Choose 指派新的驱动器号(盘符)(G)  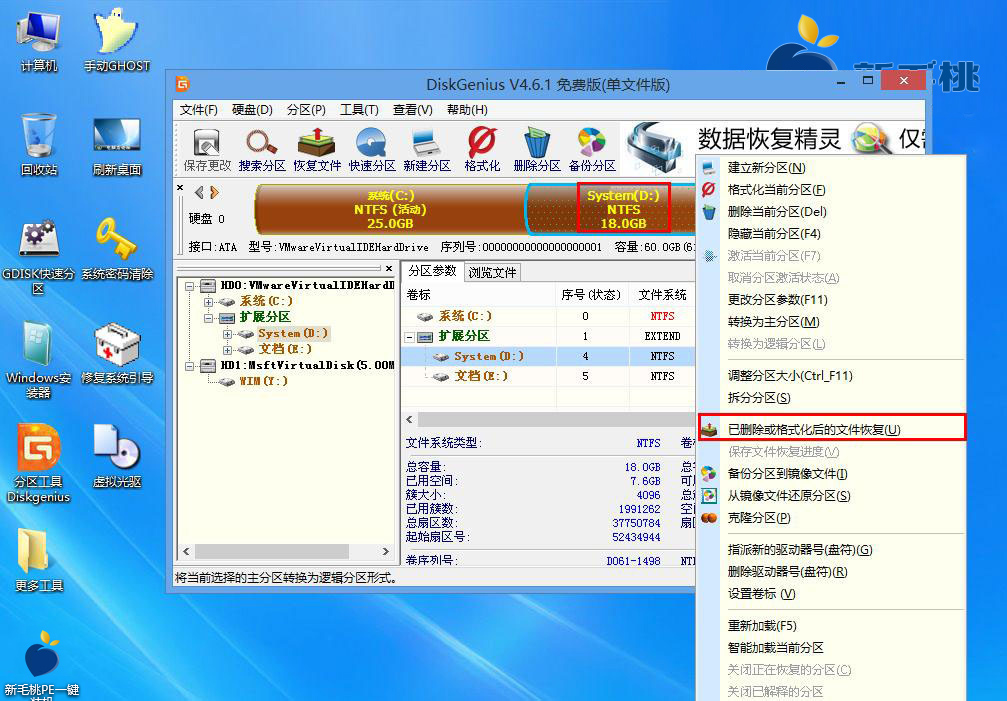point(830,550)
